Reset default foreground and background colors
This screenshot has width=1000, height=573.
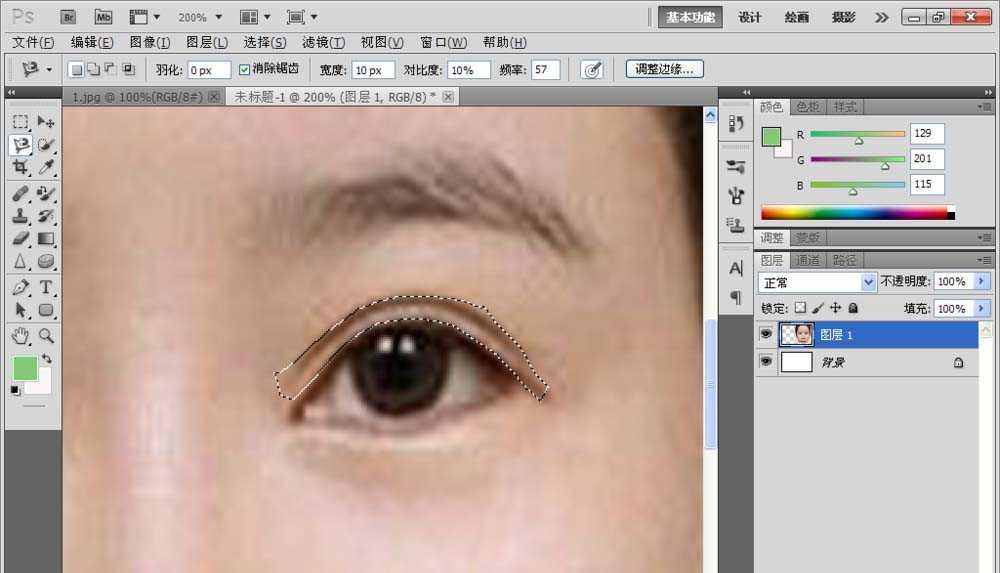tap(15, 391)
